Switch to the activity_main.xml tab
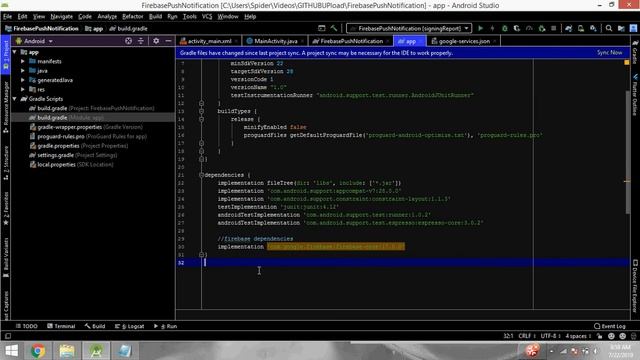Image resolution: width=640 pixels, height=360 pixels. (209, 41)
